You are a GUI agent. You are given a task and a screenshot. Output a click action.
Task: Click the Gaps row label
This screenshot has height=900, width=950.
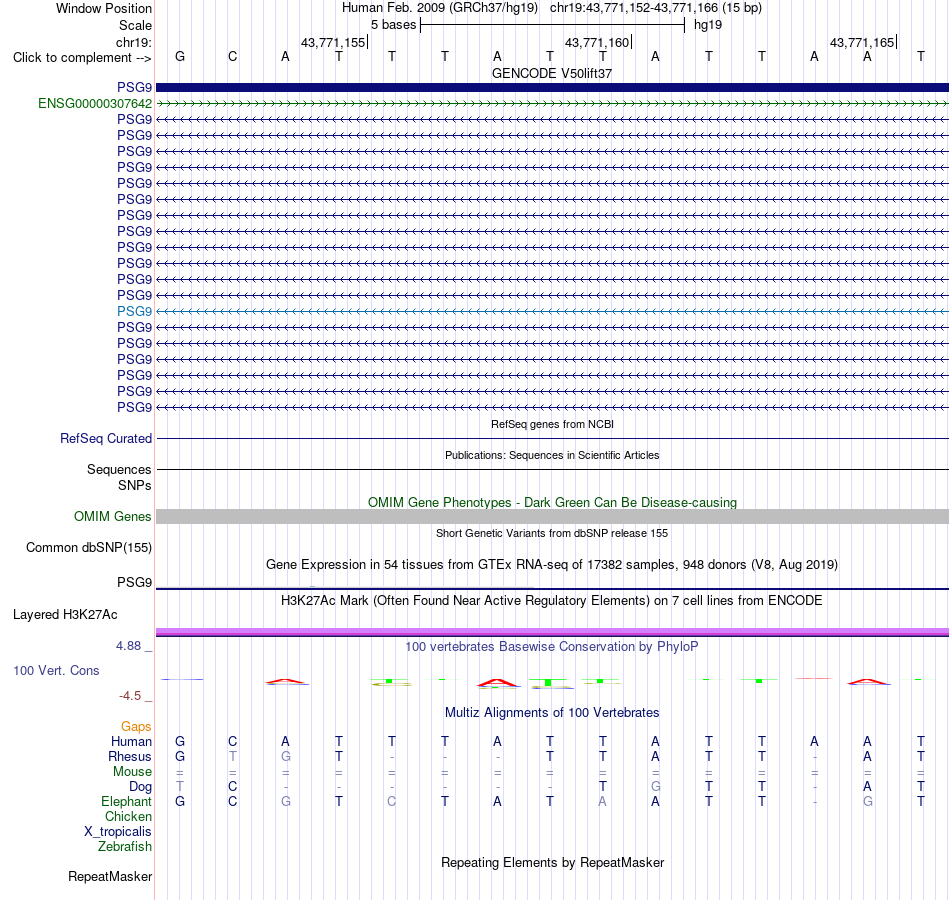136,726
